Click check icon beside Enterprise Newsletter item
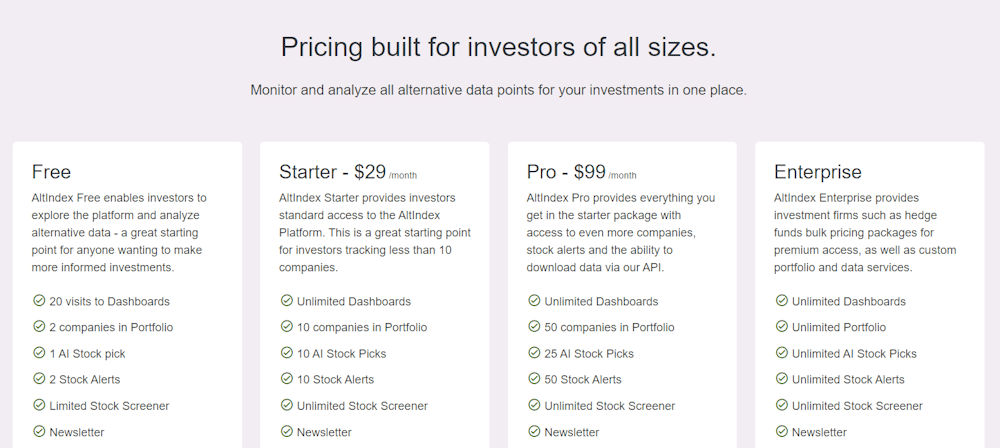 click(781, 431)
